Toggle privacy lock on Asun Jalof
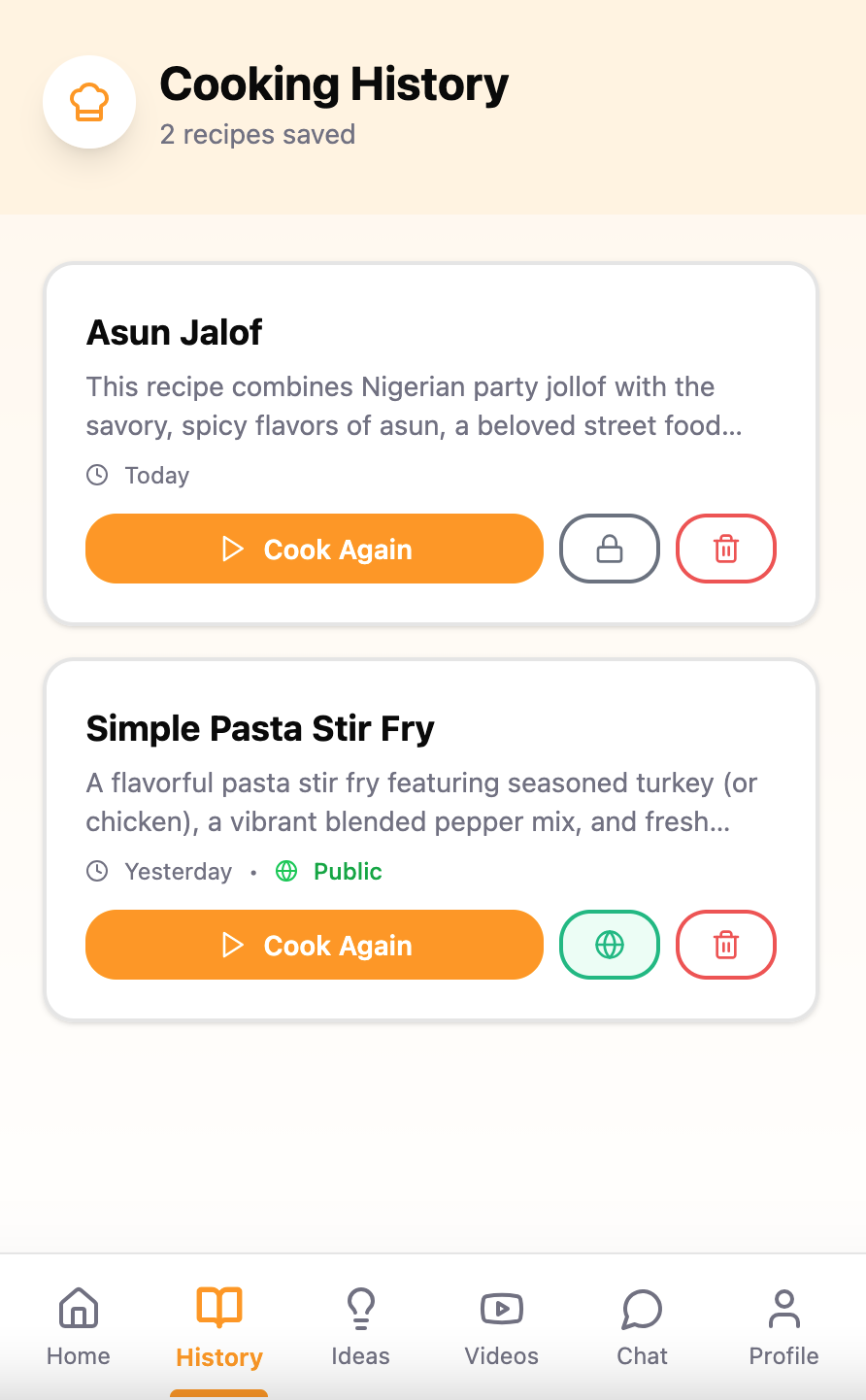This screenshot has height=1400, width=866. pyautogui.click(x=610, y=549)
